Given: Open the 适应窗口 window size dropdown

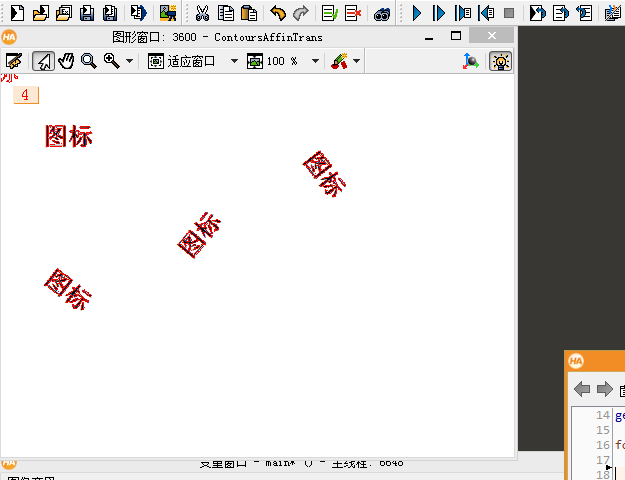Looking at the screenshot, I should click(x=234, y=61).
